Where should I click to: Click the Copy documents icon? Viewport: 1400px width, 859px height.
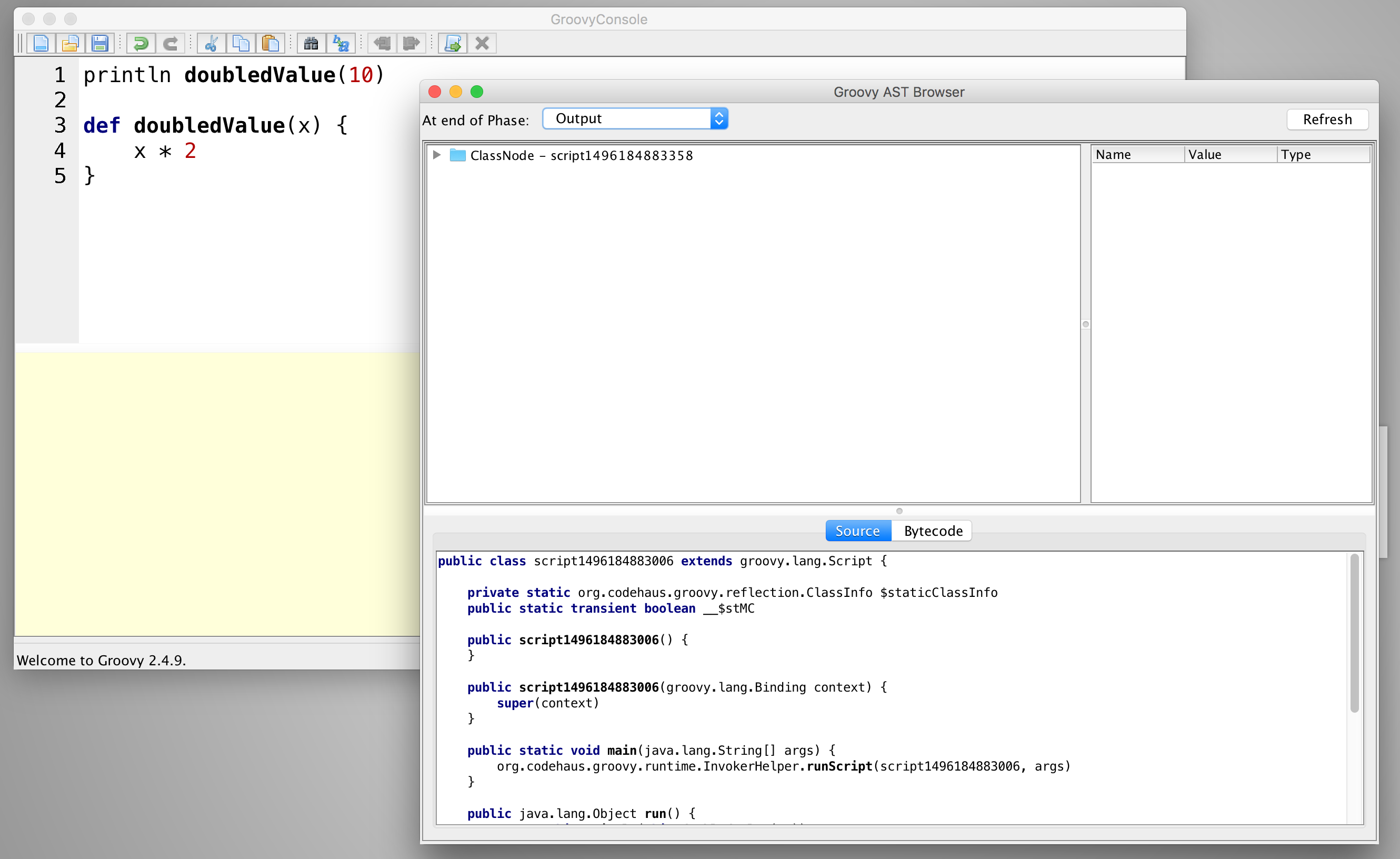(x=241, y=43)
